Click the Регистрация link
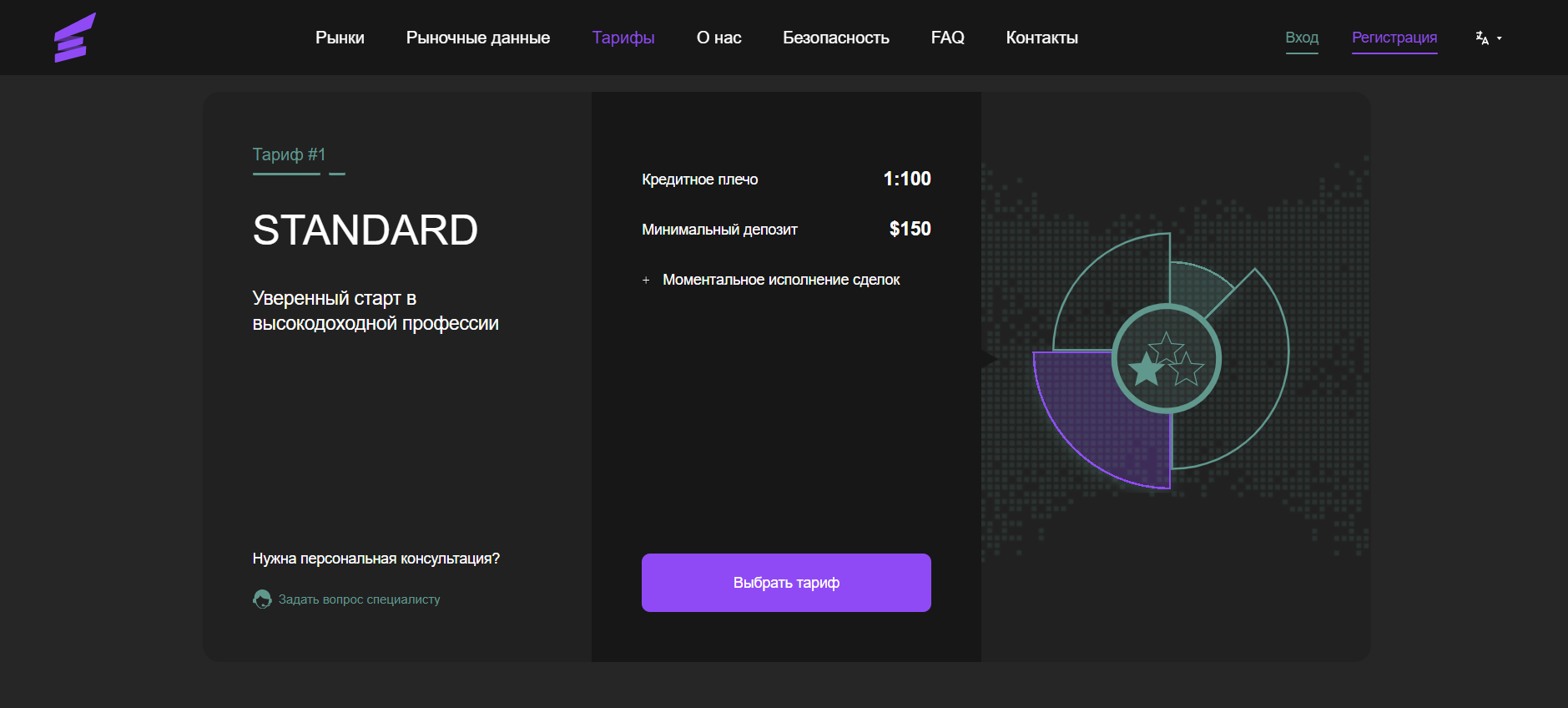Image resolution: width=1568 pixels, height=708 pixels. pyautogui.click(x=1394, y=38)
